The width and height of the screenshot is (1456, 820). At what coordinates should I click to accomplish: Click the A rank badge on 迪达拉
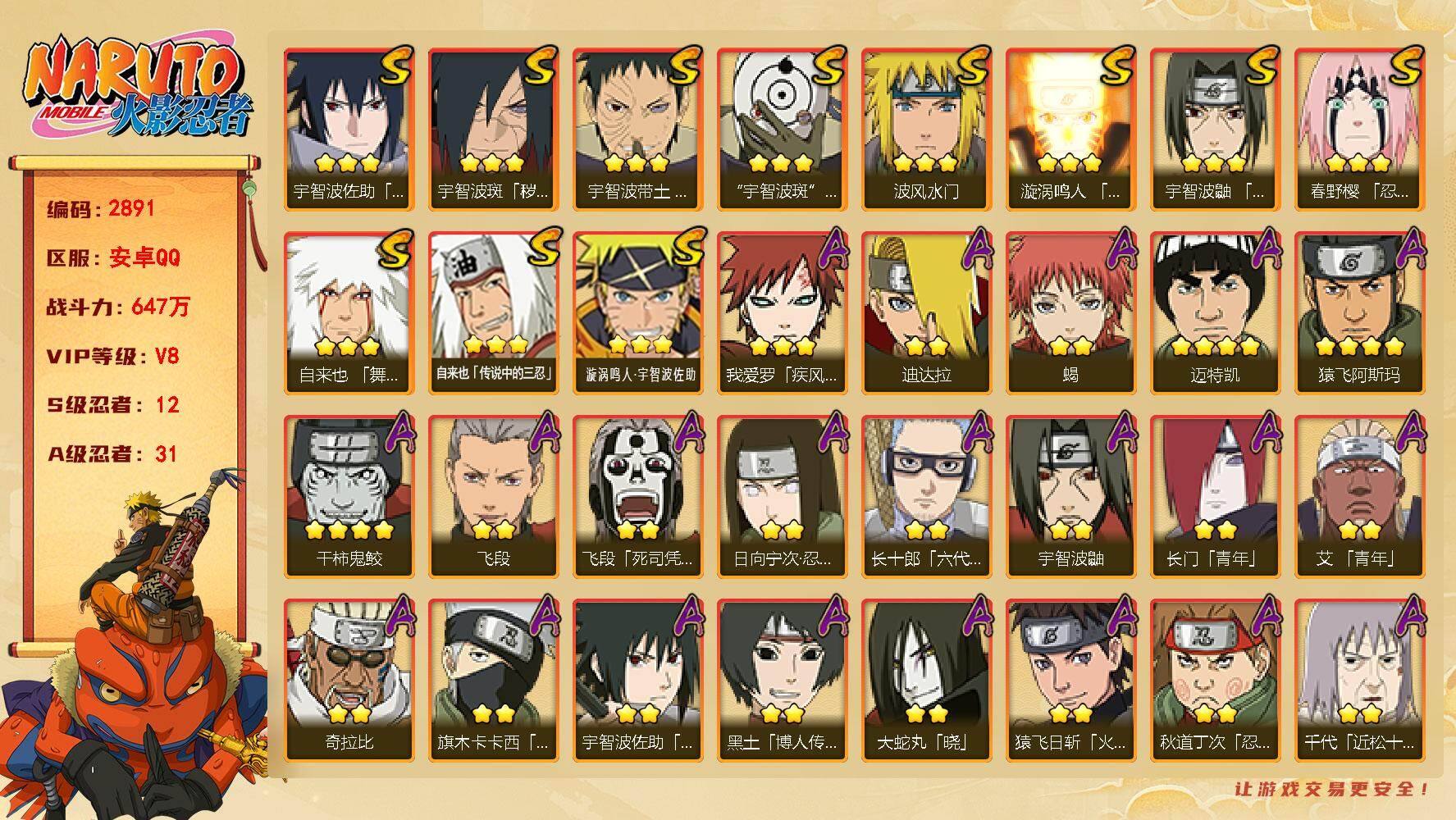tap(974, 249)
